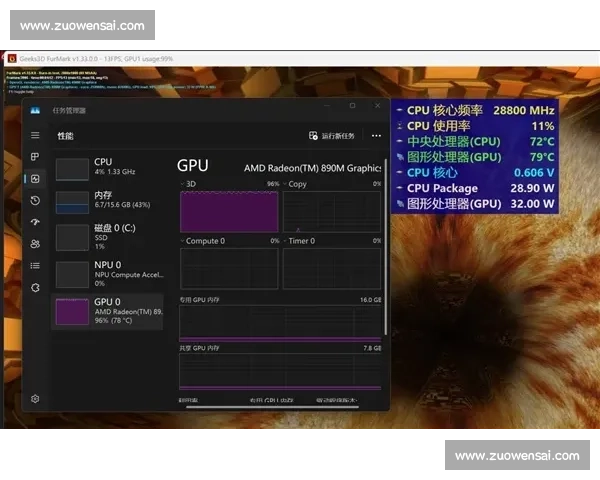Expand the Compute 0 engine graph dropdown
The width and height of the screenshot is (600, 480).
click(200, 241)
